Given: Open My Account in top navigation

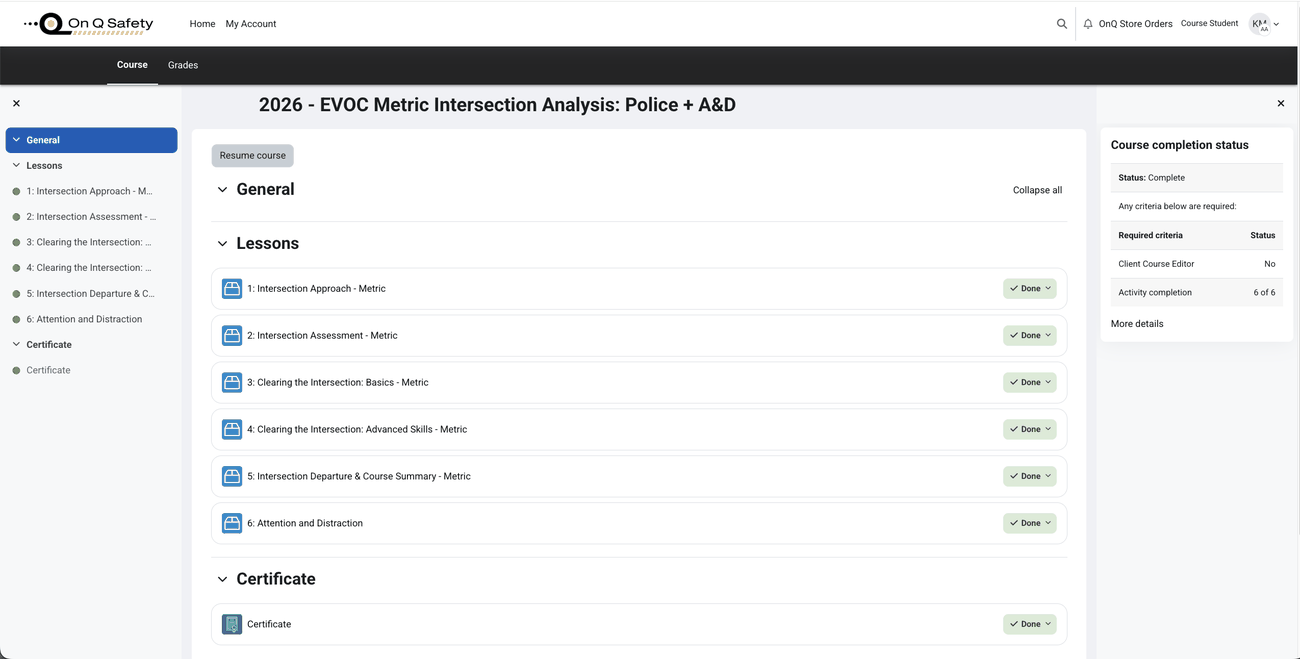Looking at the screenshot, I should (251, 24).
